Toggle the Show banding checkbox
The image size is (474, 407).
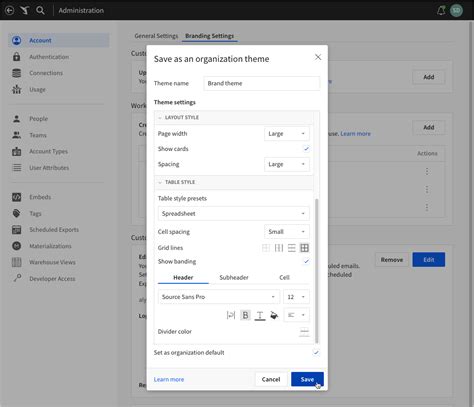(306, 261)
